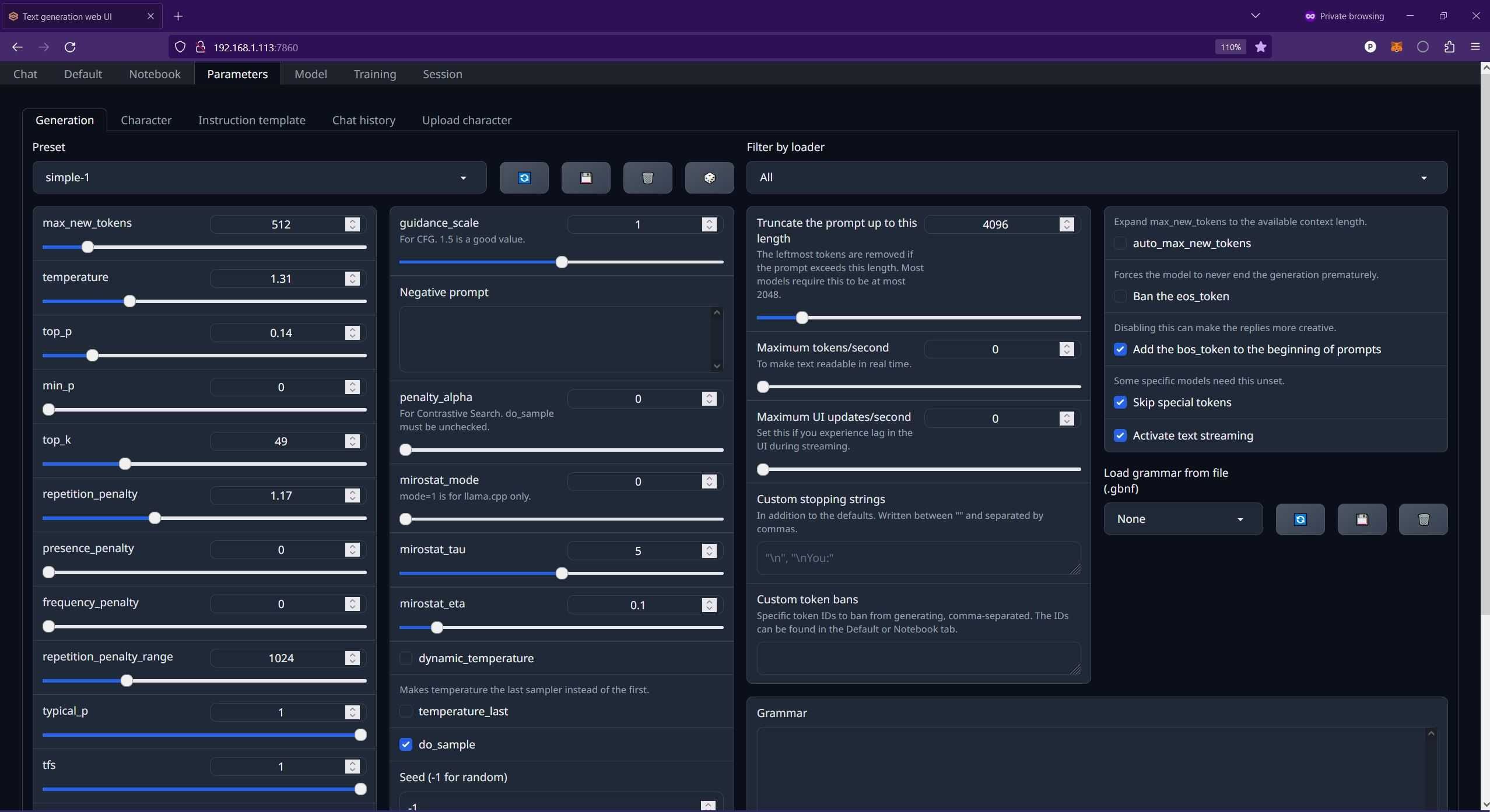
Task: Click the lock site information icon
Action: (201, 47)
